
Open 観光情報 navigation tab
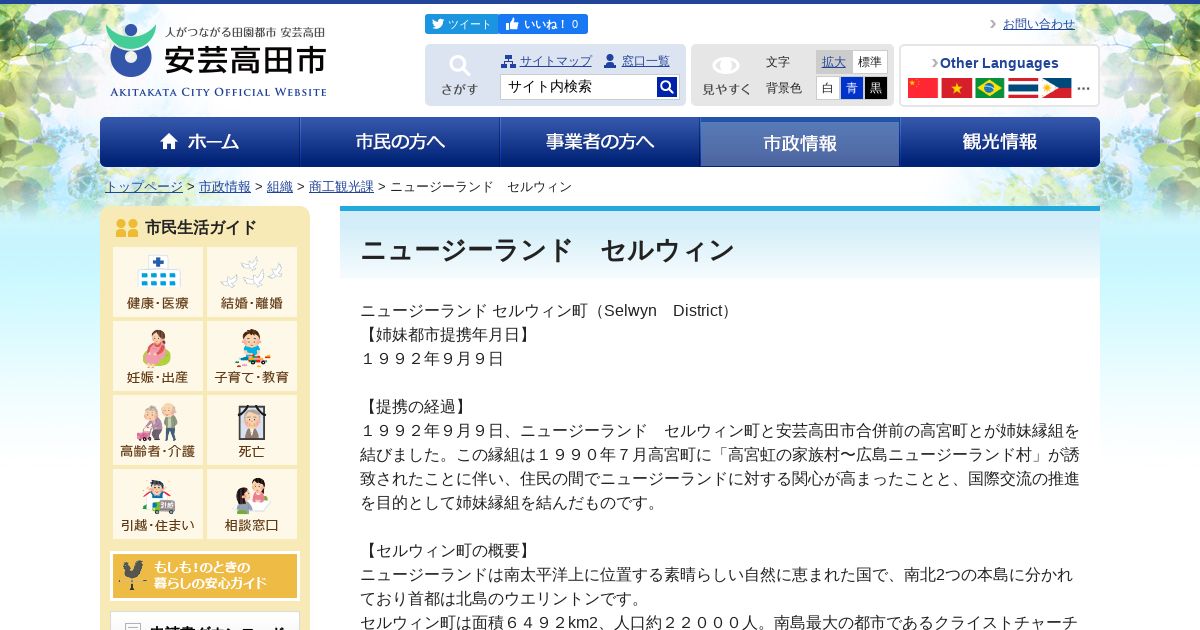1000,142
